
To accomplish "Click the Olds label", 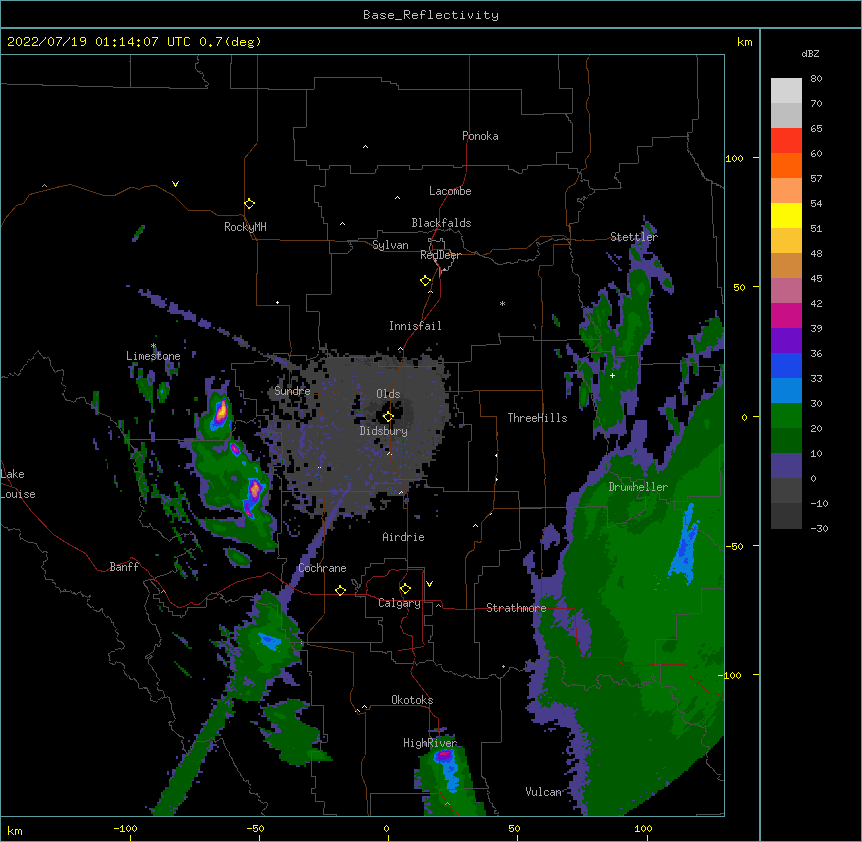I will coord(388,394).
